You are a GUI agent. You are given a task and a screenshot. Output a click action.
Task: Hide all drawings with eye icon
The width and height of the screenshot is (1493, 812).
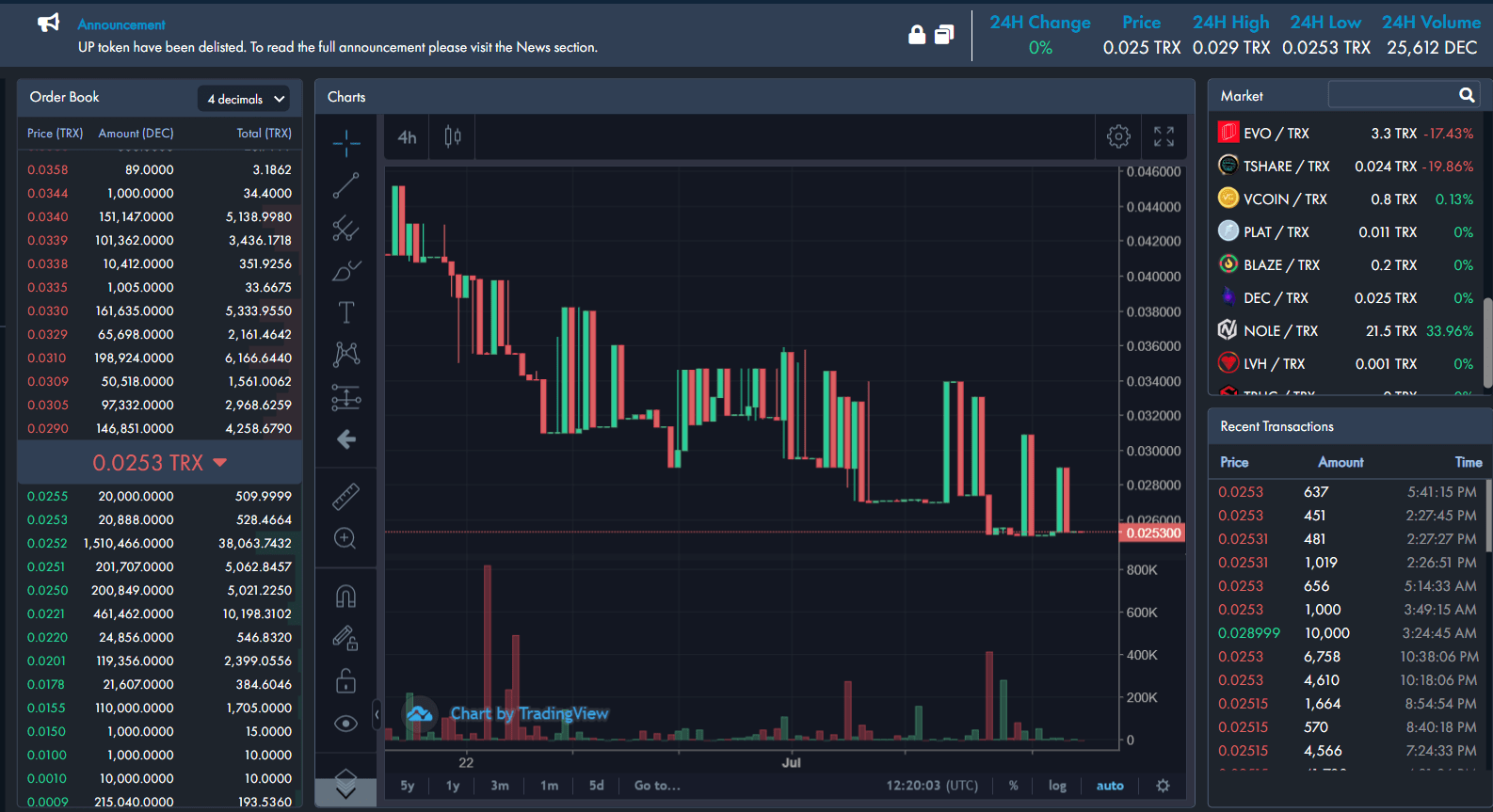pos(345,723)
